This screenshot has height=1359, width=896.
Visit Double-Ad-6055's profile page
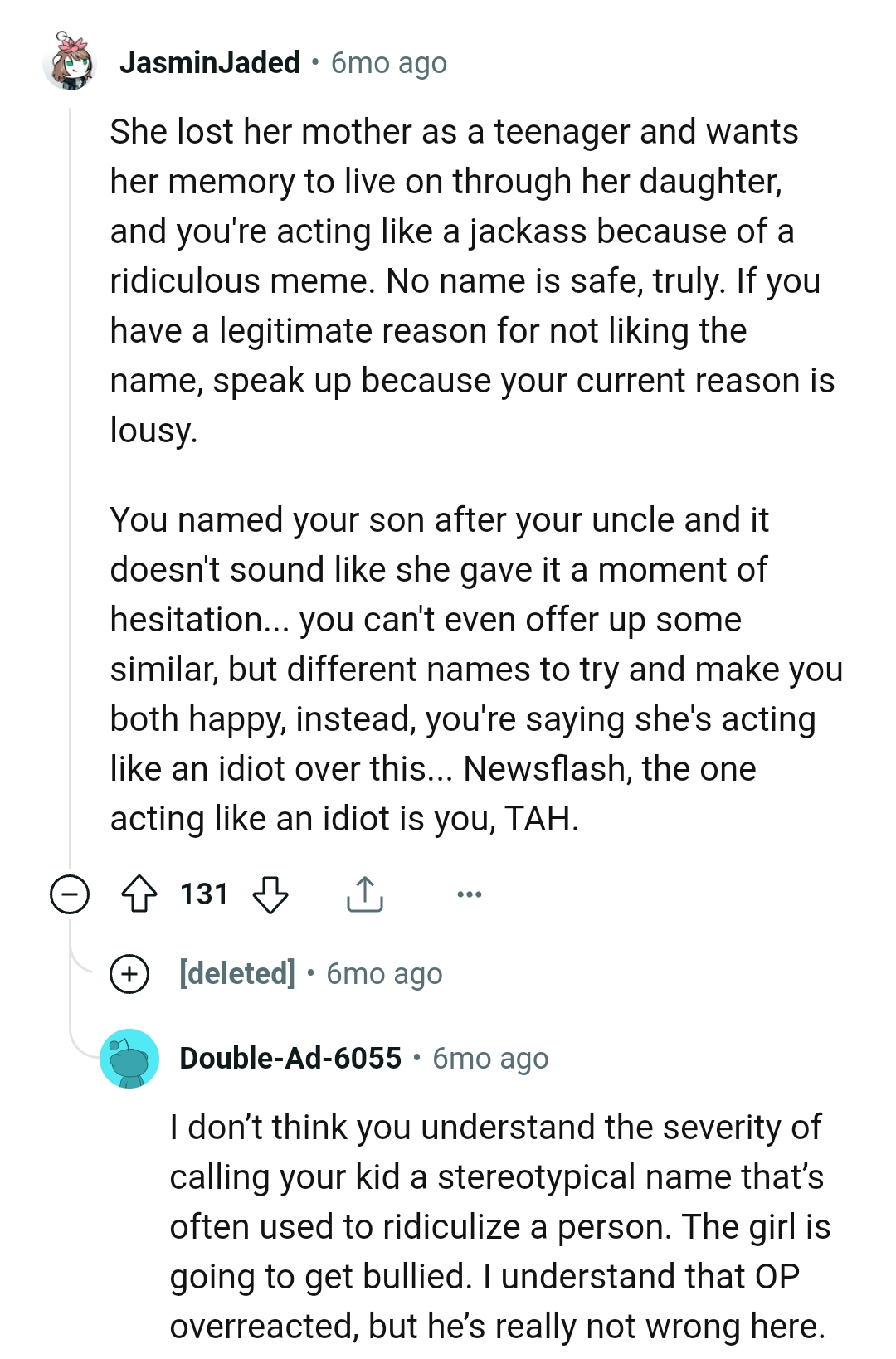pos(290,1058)
